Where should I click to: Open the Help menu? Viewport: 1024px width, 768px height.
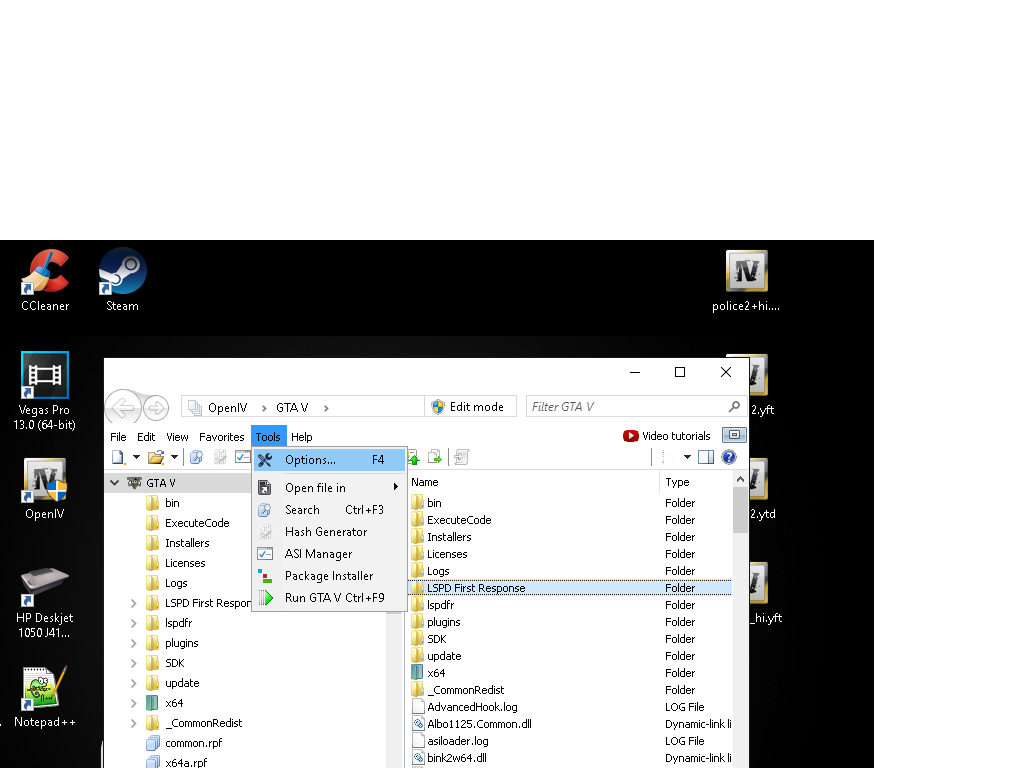point(302,437)
